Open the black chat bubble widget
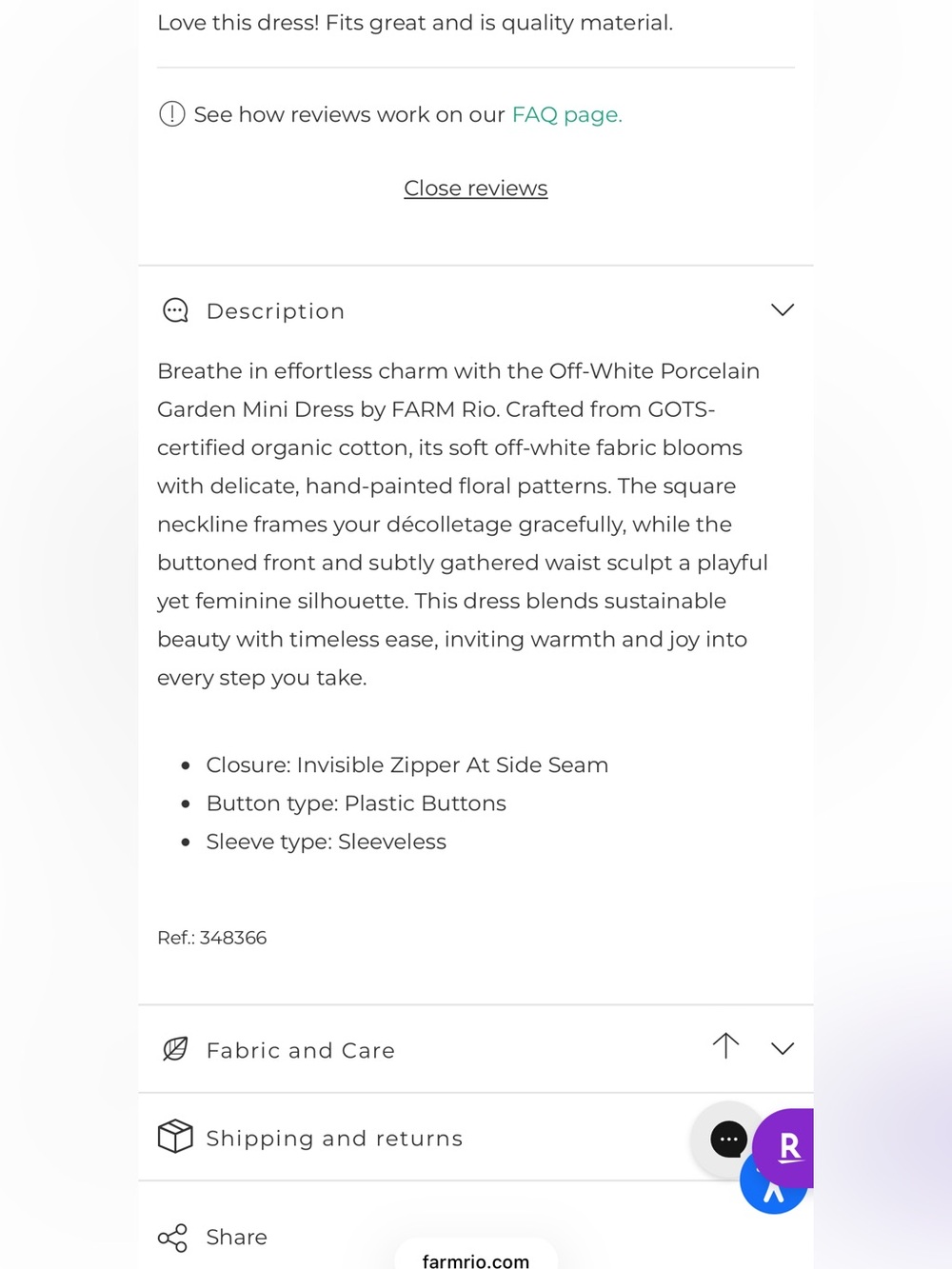952x1269 pixels. [728, 1139]
